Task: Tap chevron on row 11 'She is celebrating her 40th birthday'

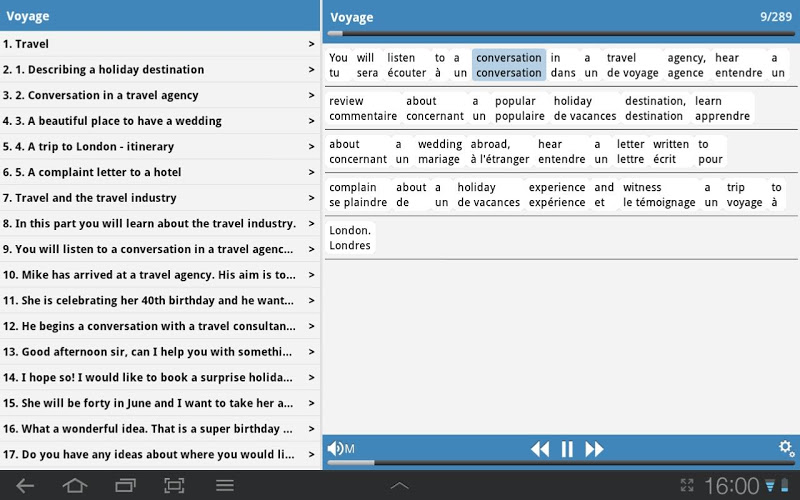Action: coord(311,301)
